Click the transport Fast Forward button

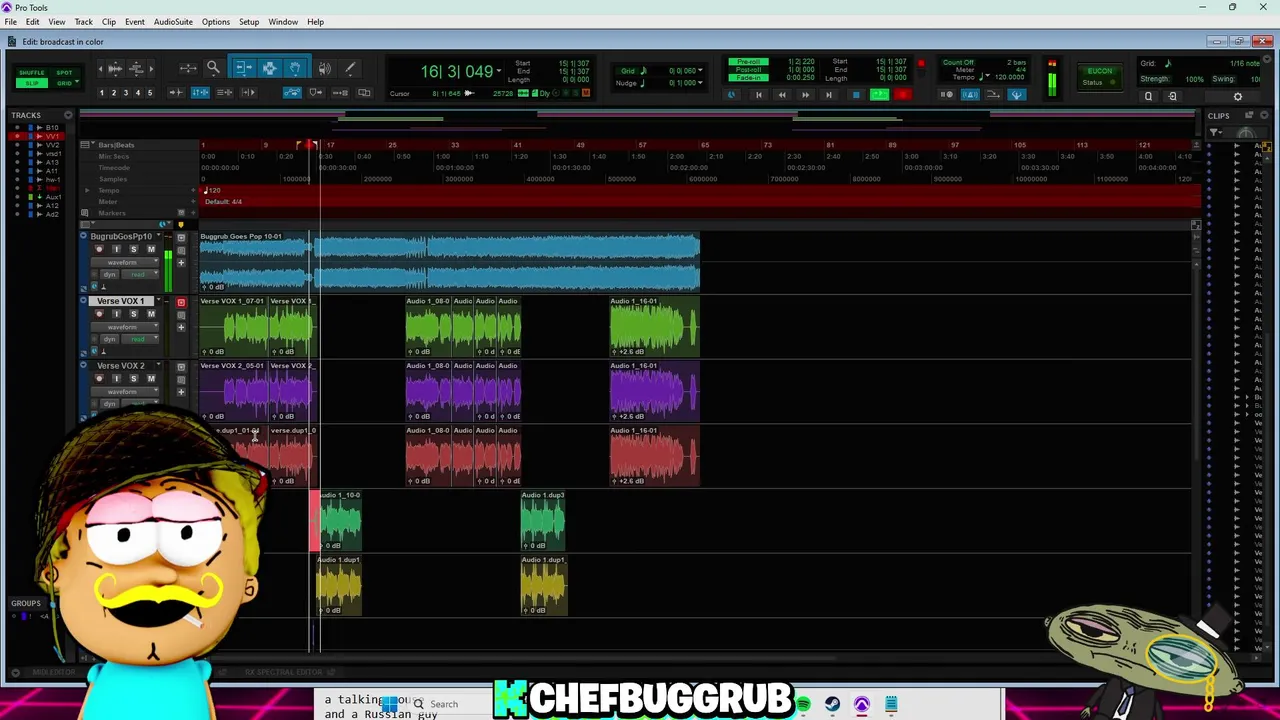pos(805,95)
